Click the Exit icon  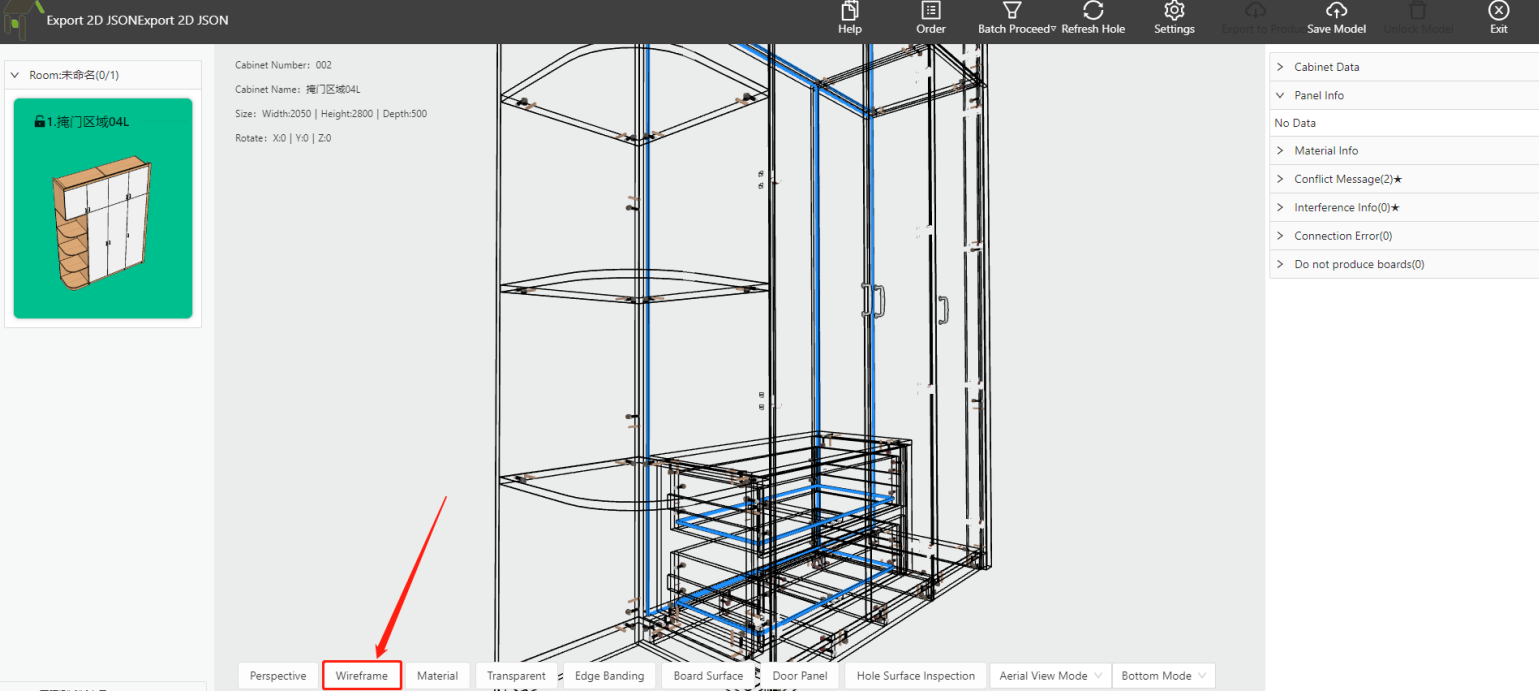tap(1498, 12)
